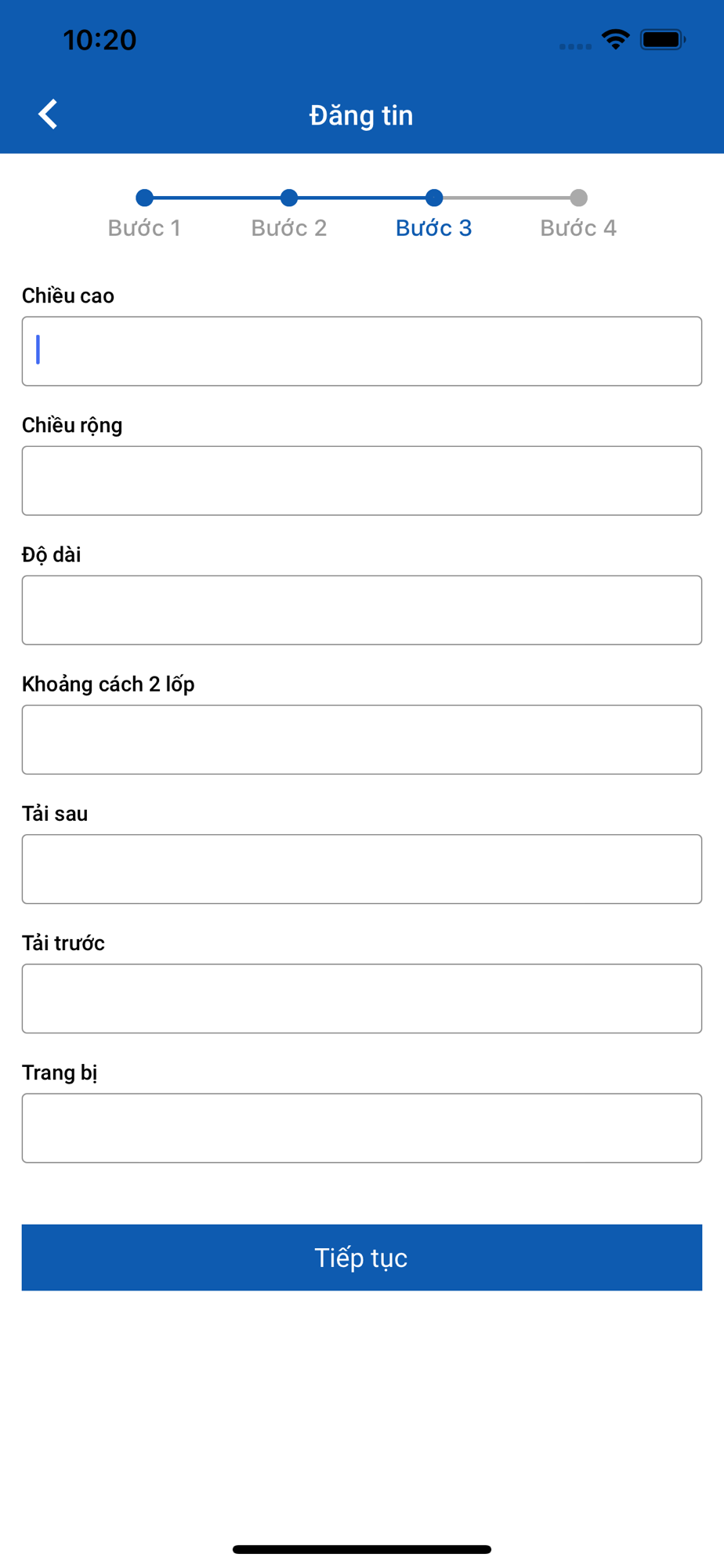724x1568 pixels.
Task: Go to the Bước 4 label
Action: click(x=578, y=228)
